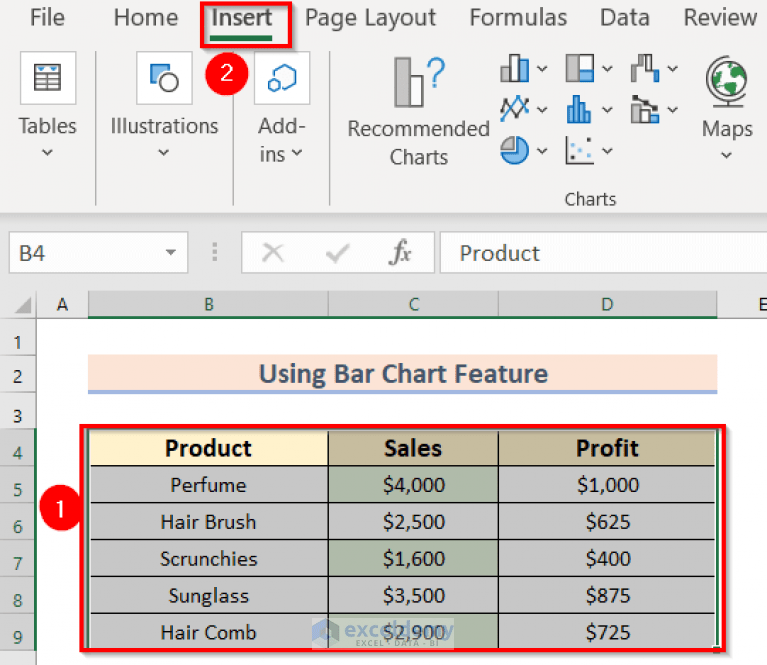
Task: Switch to the Insert tab
Action: (242, 18)
